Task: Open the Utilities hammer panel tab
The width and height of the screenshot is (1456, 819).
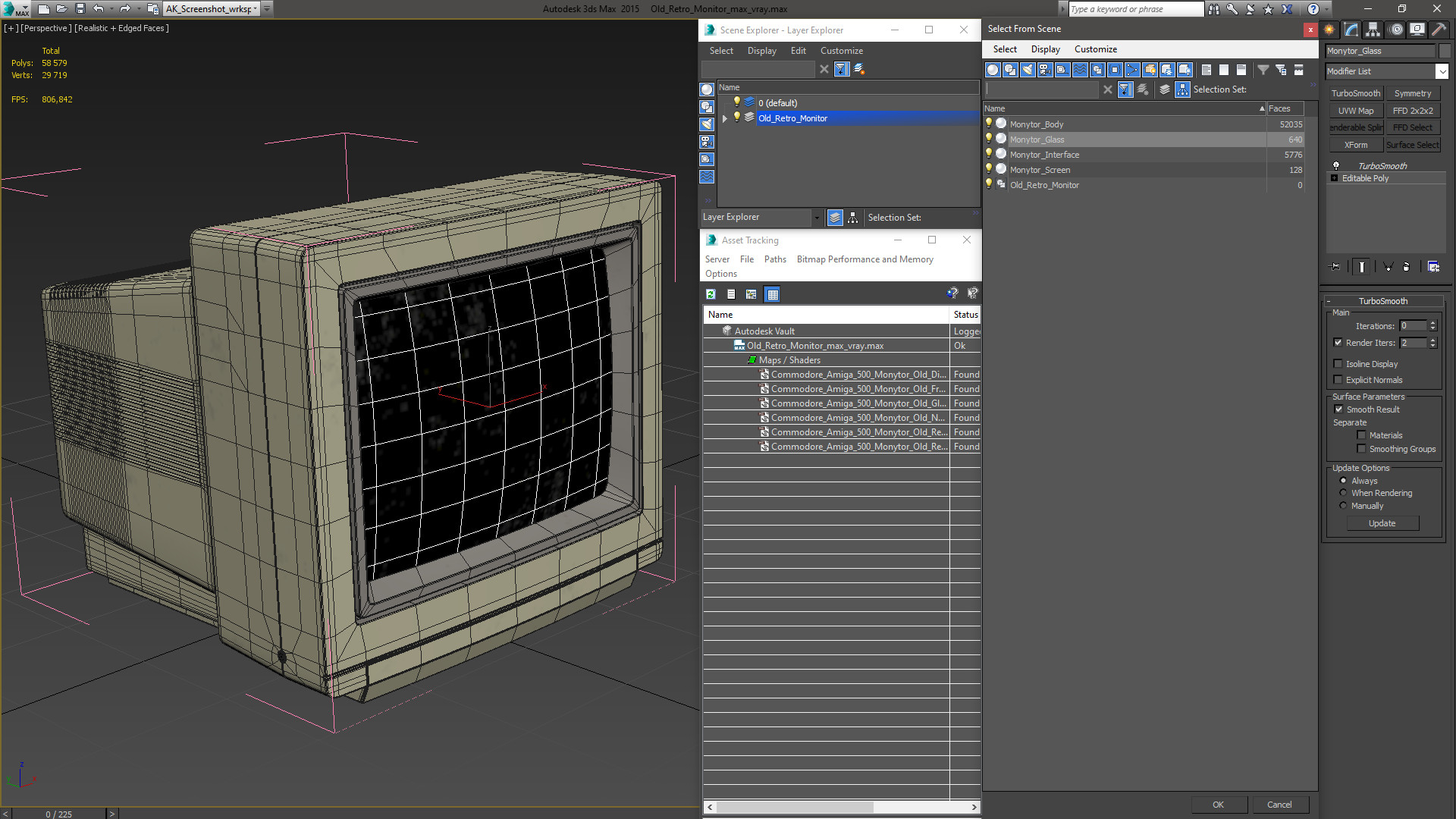Action: point(1438,30)
